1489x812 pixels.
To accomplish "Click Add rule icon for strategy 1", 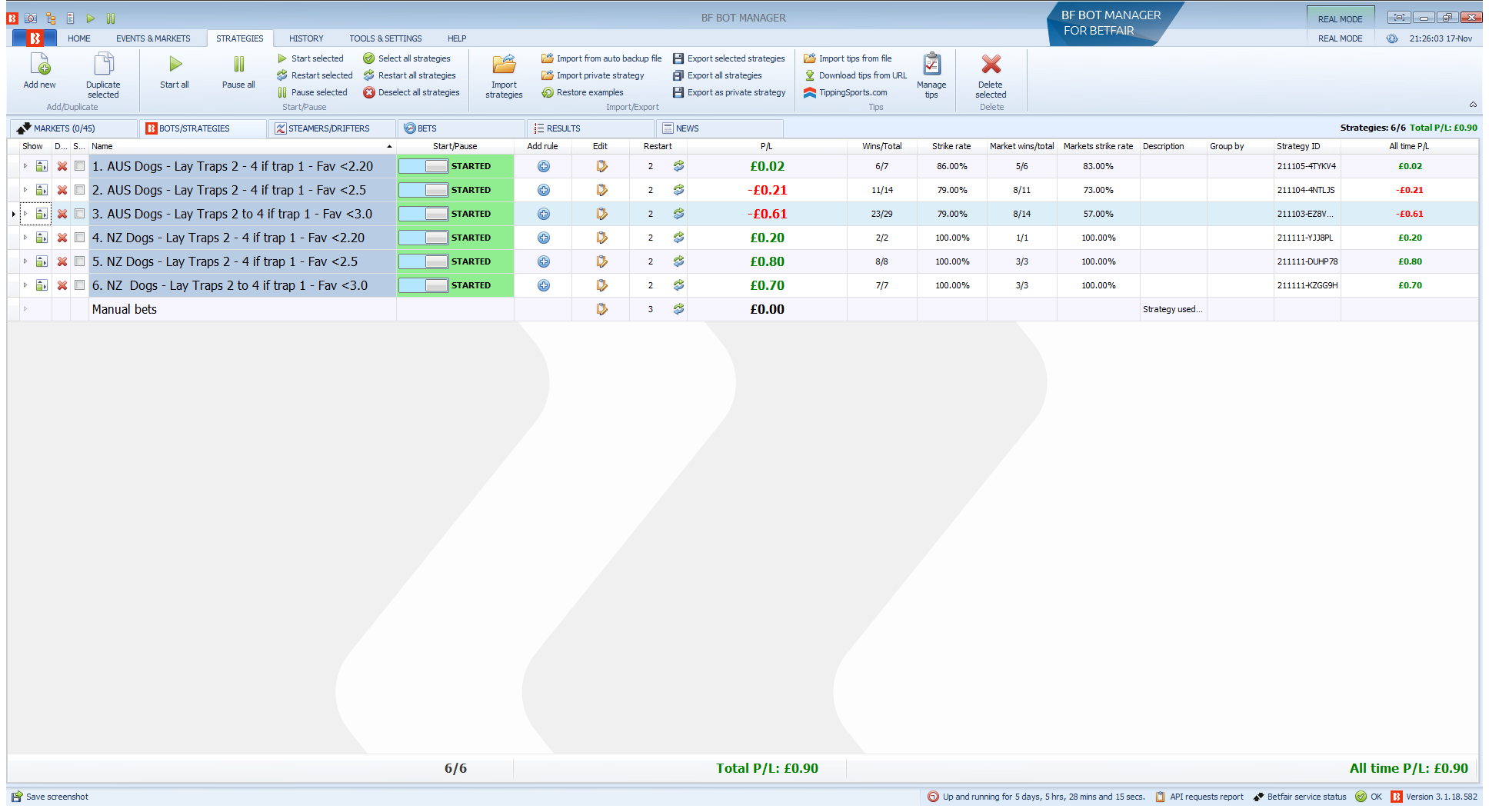I will coord(544,166).
